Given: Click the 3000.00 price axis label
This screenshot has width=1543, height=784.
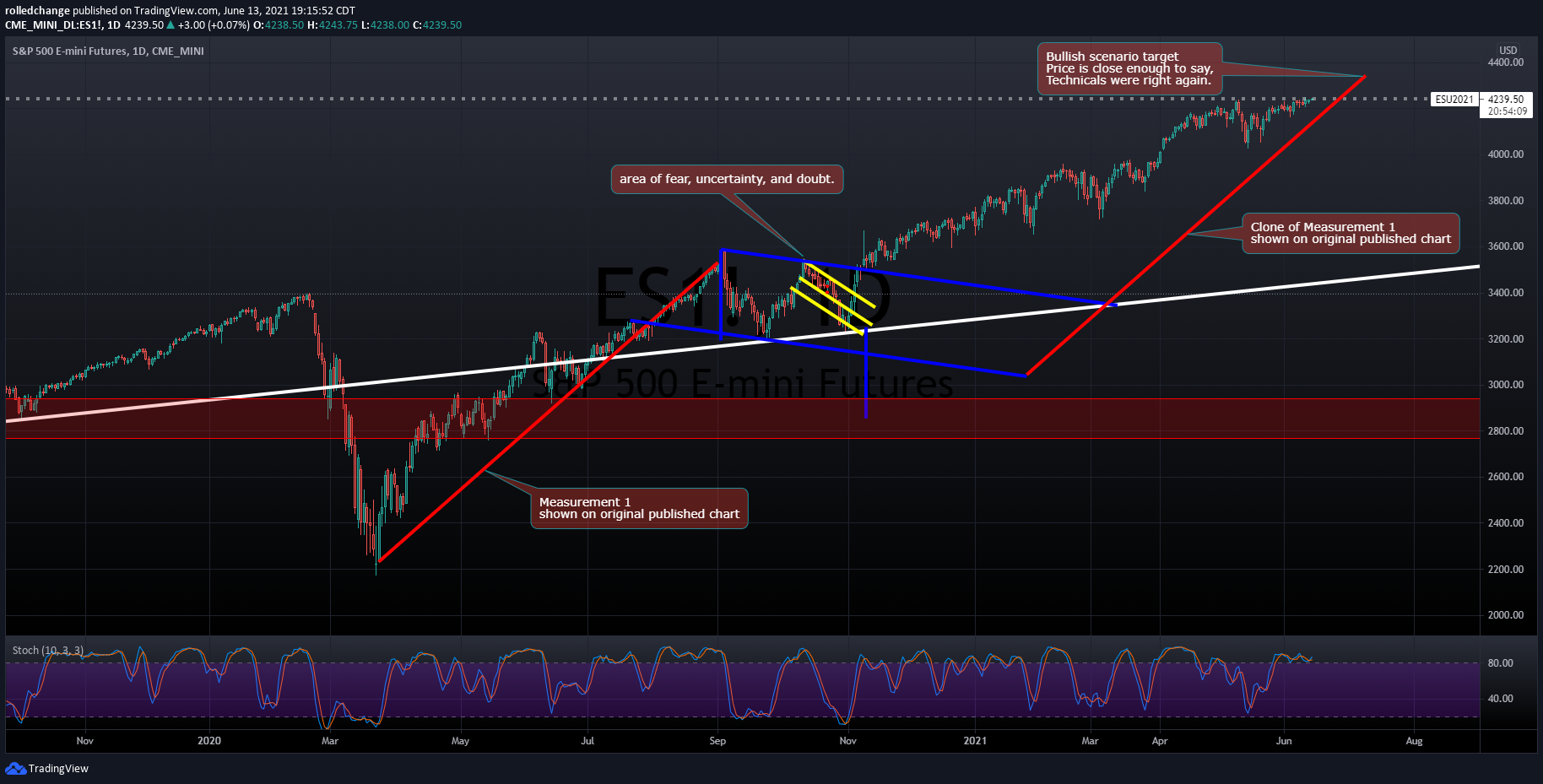Looking at the screenshot, I should 1506,385.
